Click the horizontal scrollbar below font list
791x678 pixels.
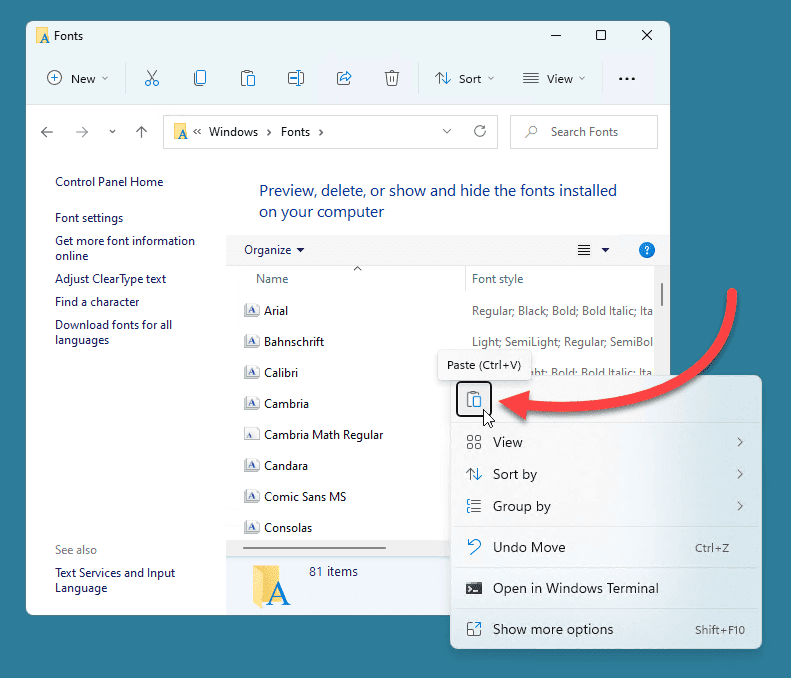point(314,547)
